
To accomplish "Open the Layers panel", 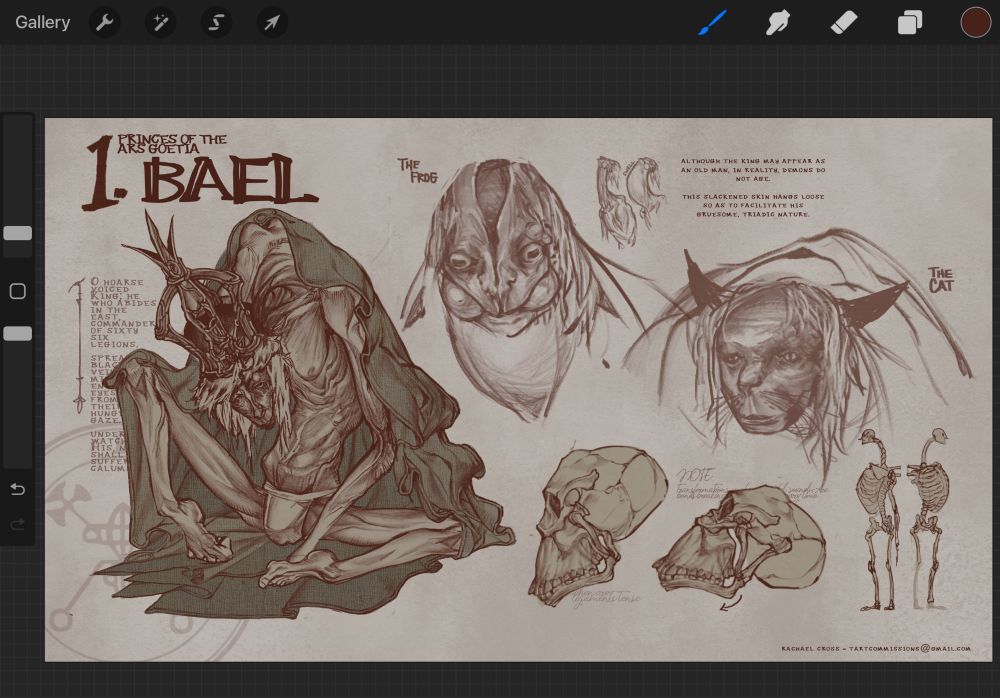I will click(910, 22).
